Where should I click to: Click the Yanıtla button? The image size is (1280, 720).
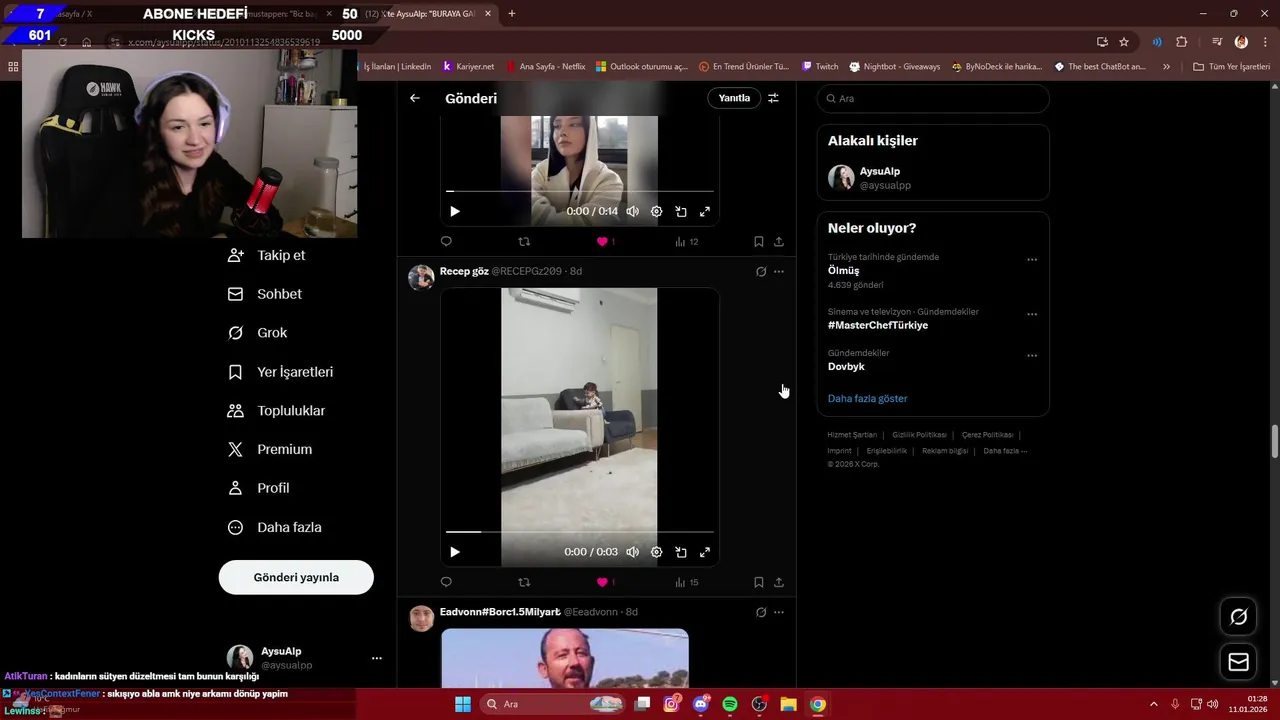(734, 98)
